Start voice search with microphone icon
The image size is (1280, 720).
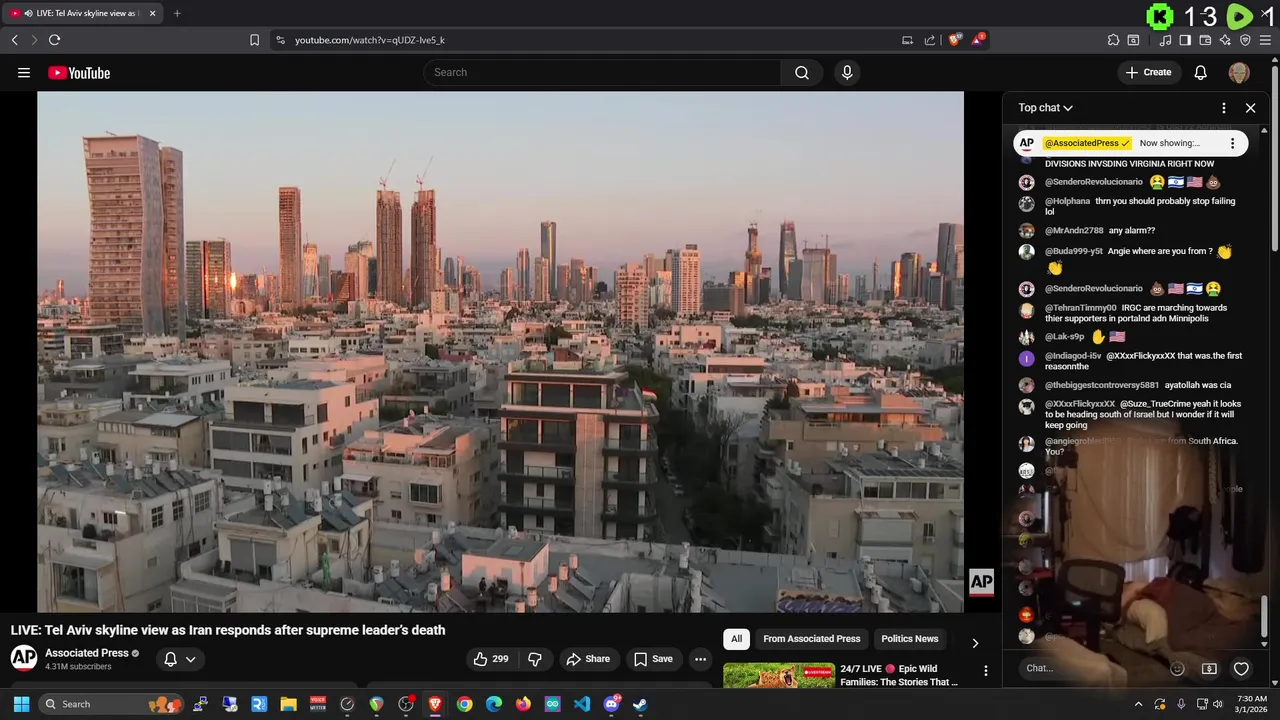[847, 72]
